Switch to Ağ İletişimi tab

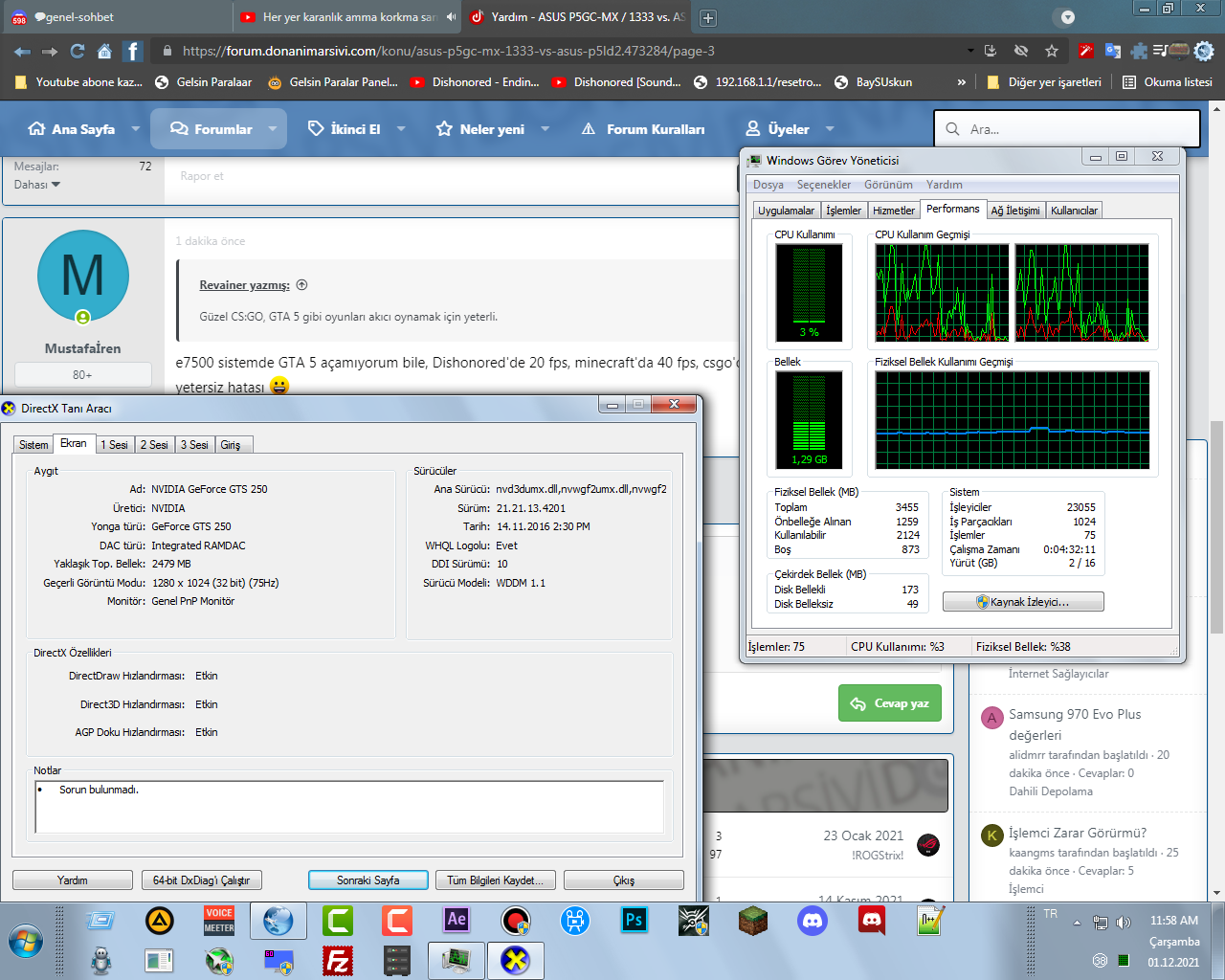pos(1015,211)
